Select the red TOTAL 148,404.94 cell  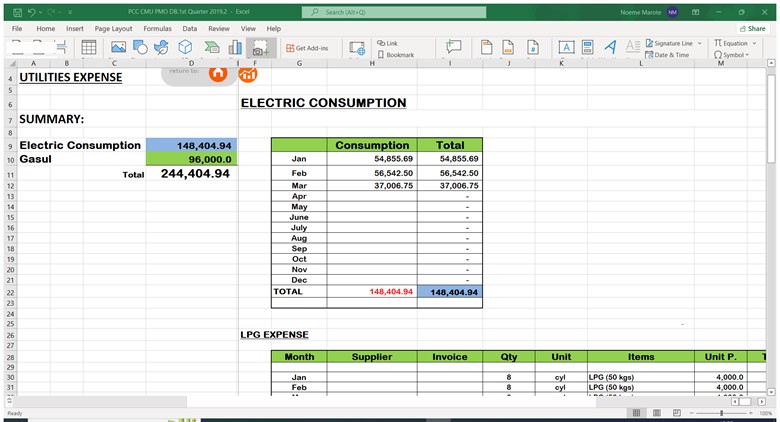(x=372, y=292)
